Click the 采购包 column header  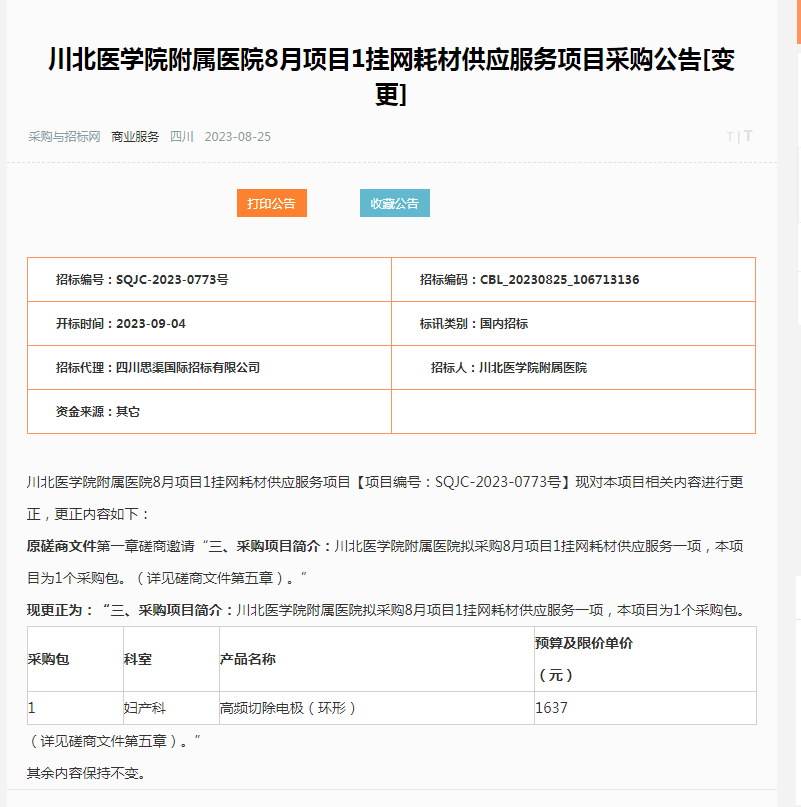(x=75, y=659)
